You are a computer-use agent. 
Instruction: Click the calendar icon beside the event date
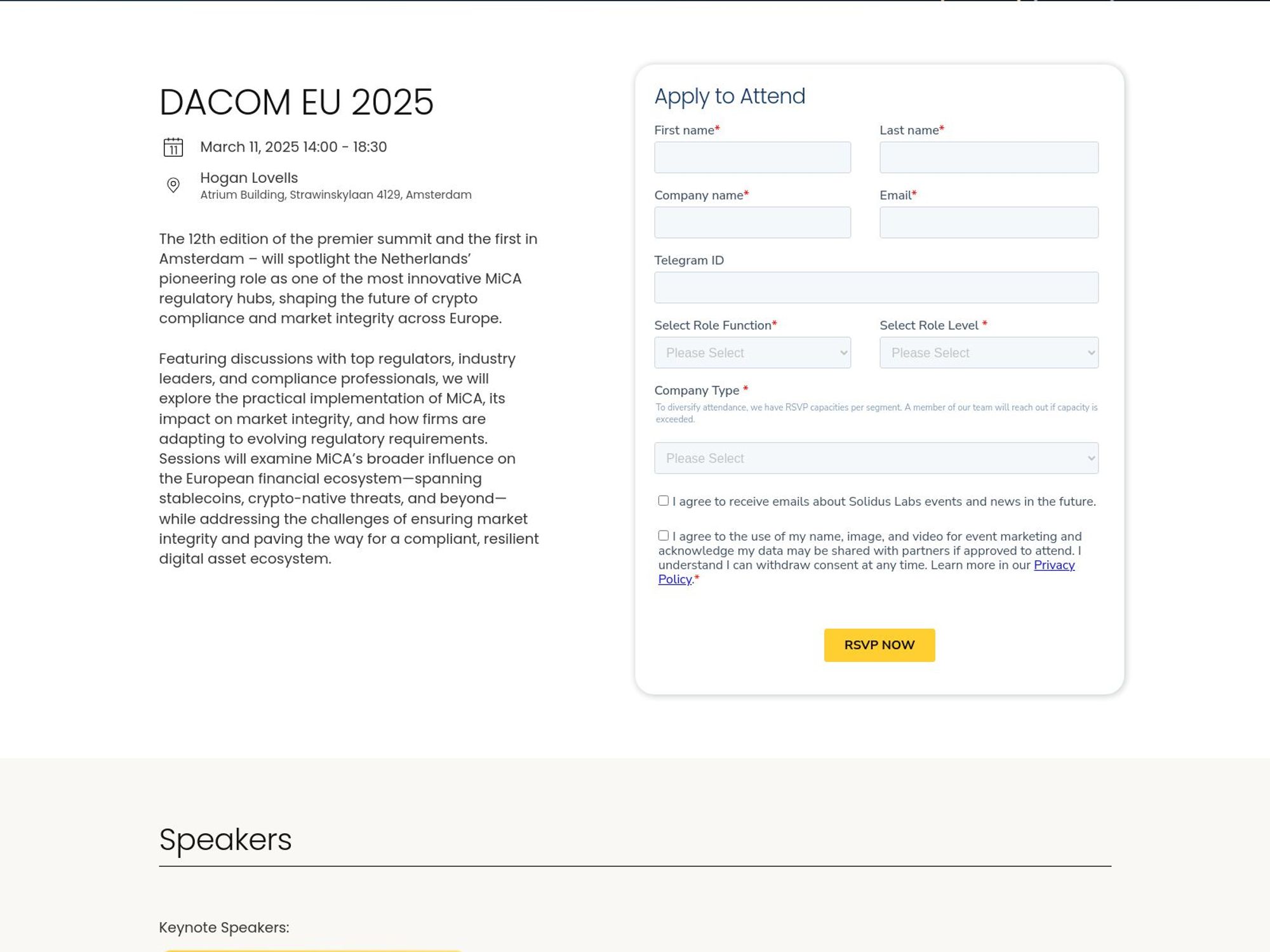173,147
